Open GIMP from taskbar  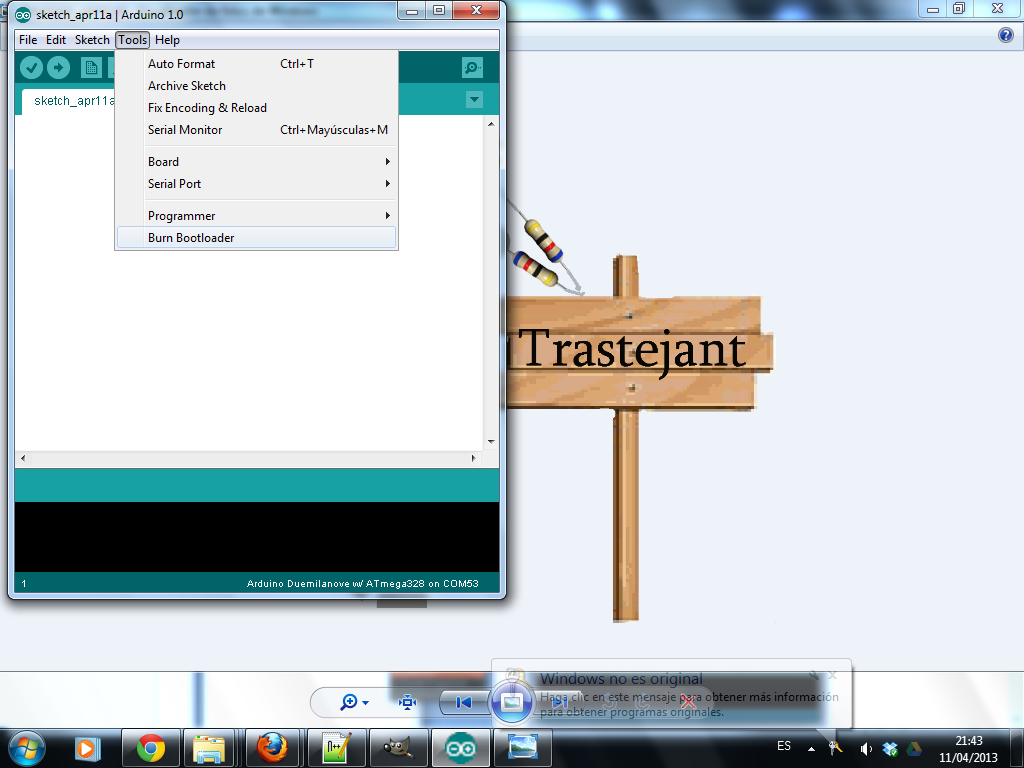click(398, 748)
